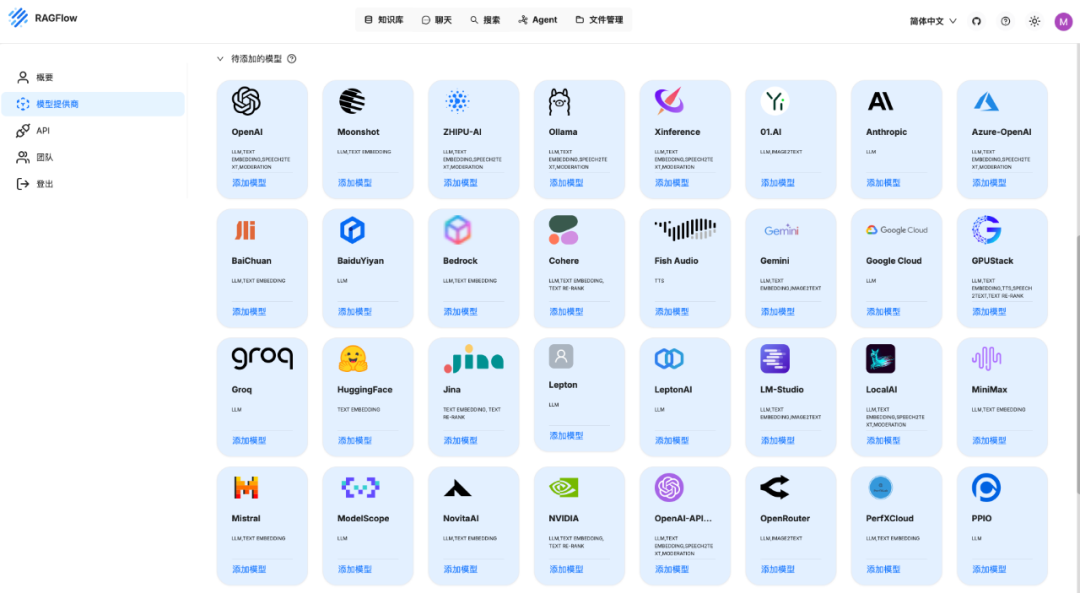Switch to the 文件管理 tab
This screenshot has height=593, width=1080.
tap(599, 20)
